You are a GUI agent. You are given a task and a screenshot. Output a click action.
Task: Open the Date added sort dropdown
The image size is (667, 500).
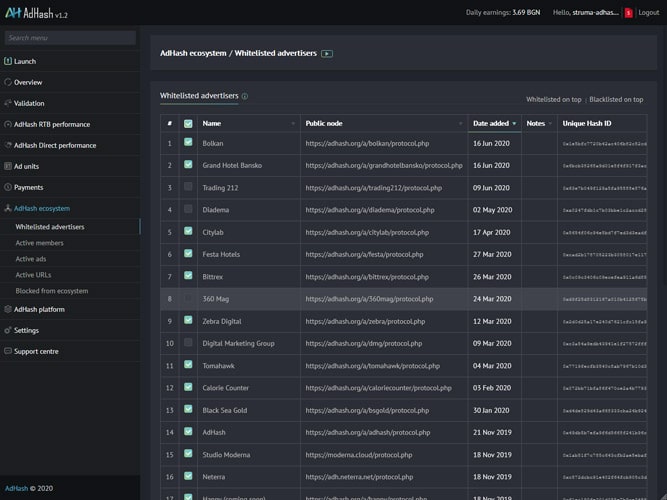click(516, 124)
